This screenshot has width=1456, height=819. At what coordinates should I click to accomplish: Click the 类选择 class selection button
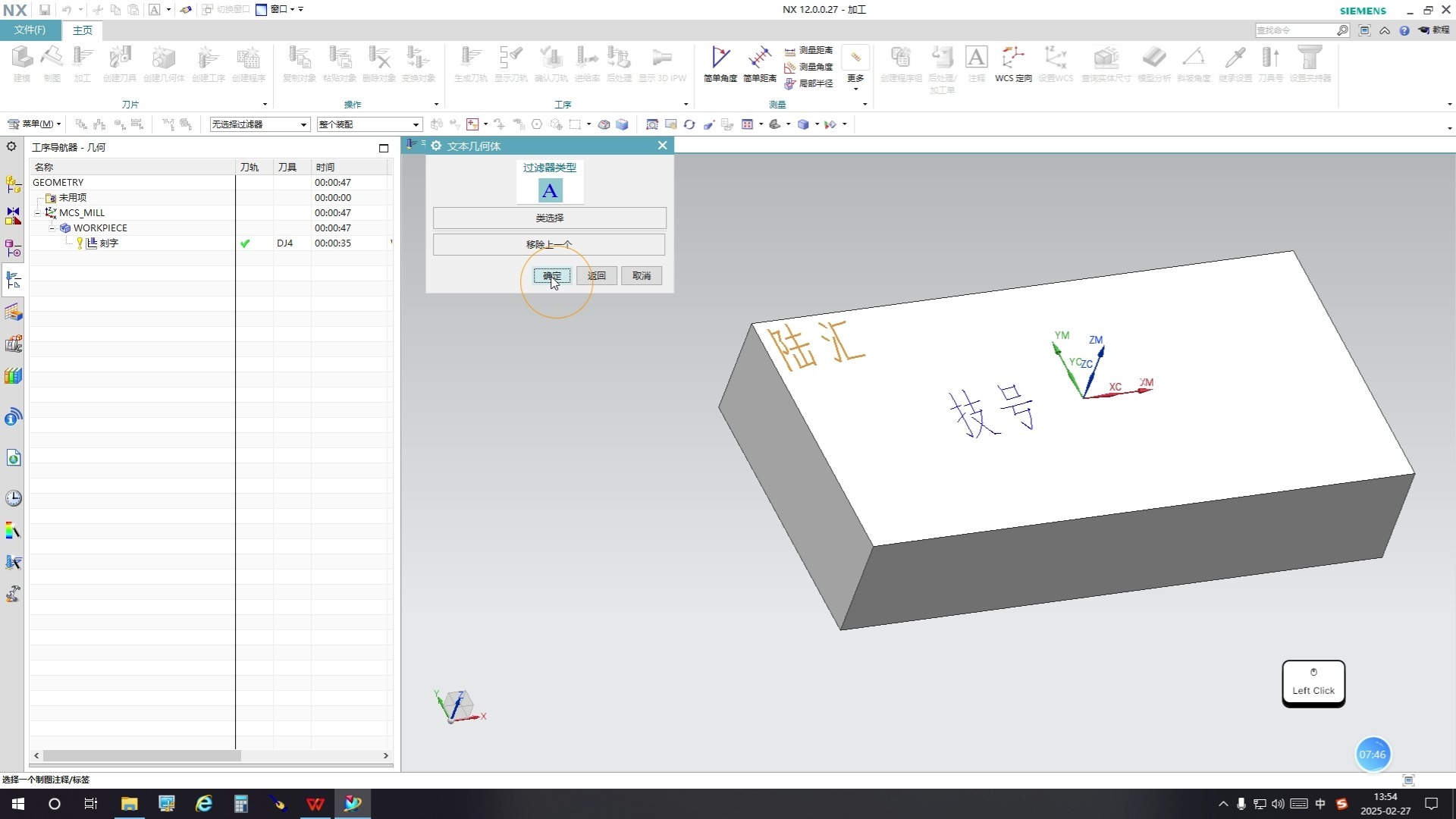(549, 218)
